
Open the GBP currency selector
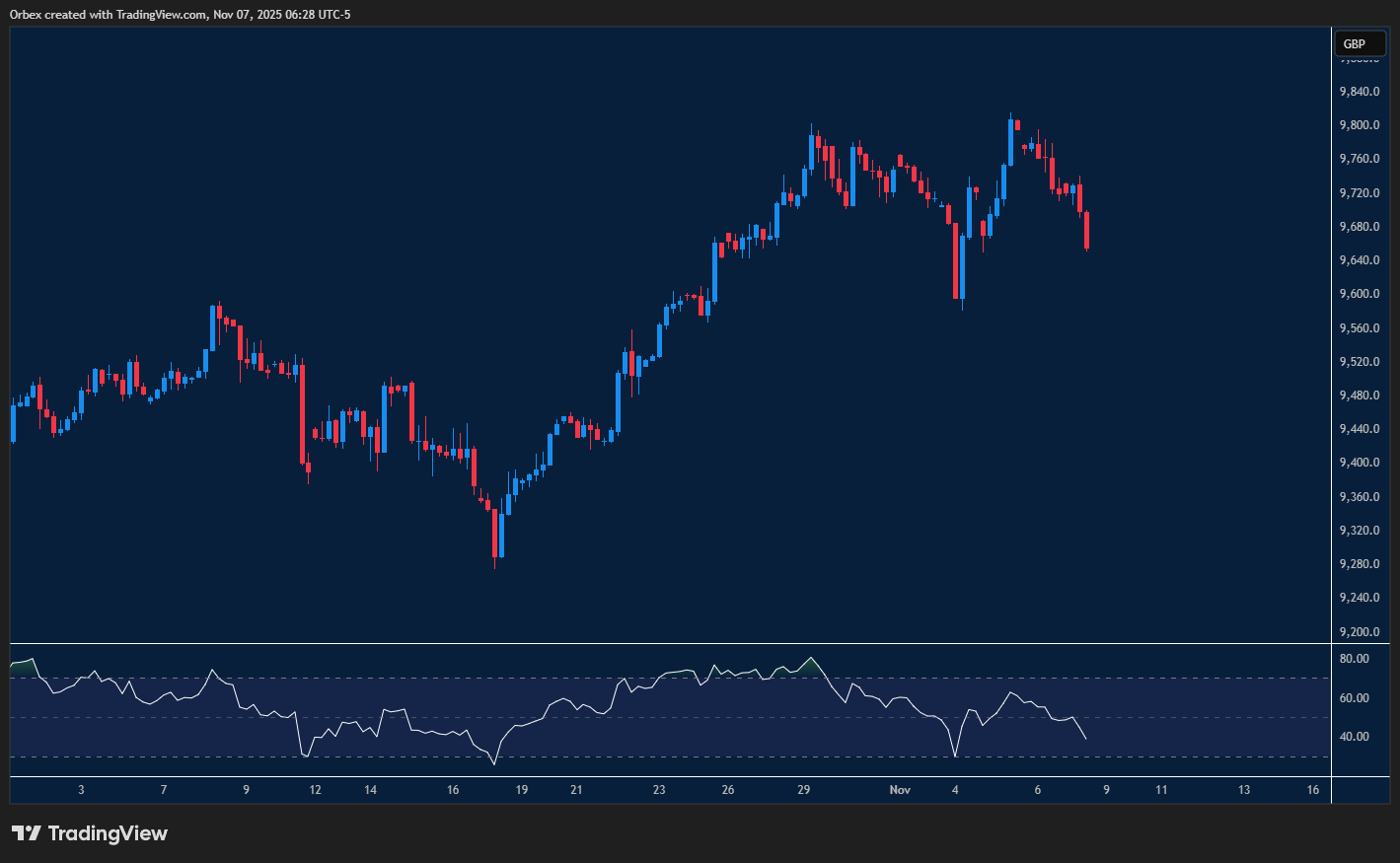[x=1358, y=43]
